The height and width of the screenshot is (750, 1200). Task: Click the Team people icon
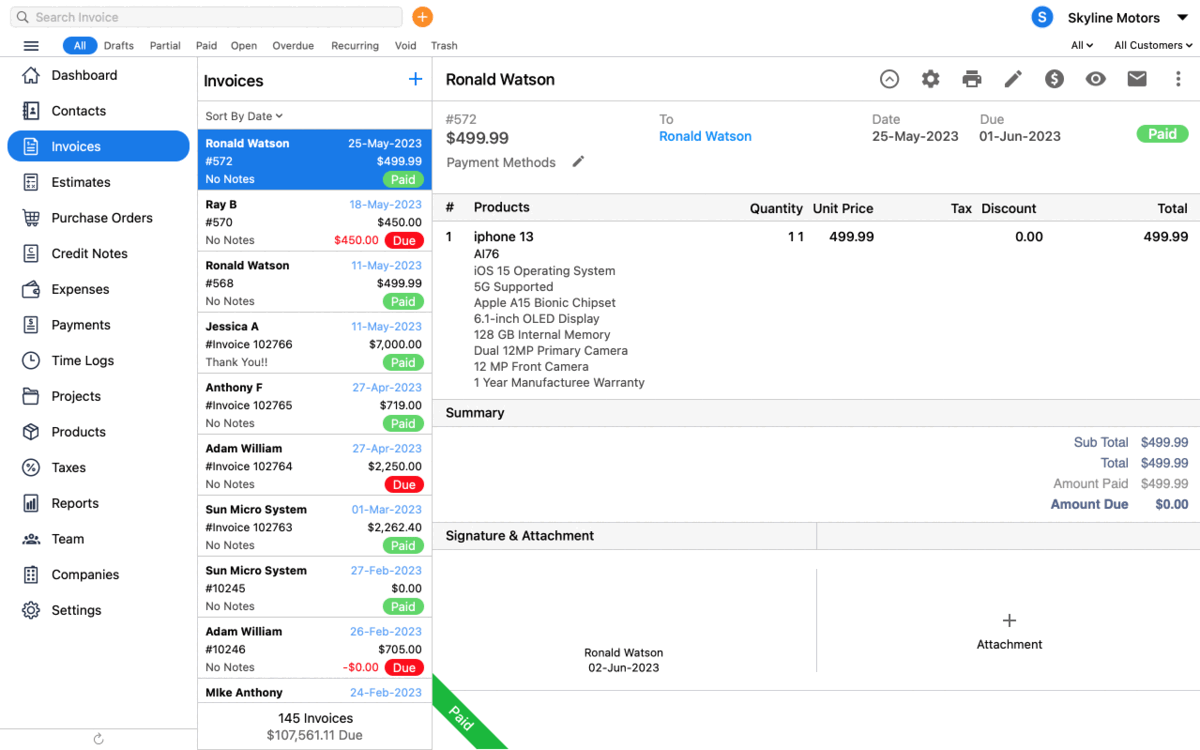coord(31,539)
